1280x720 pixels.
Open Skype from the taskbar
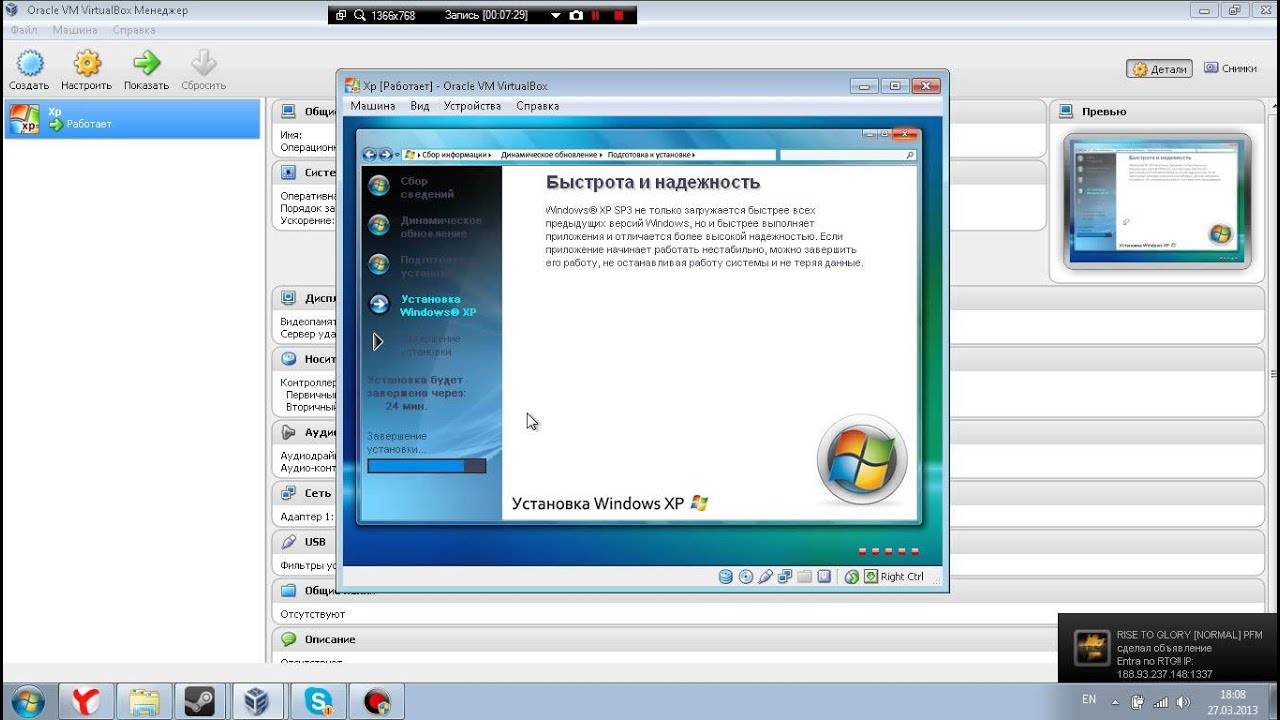click(x=319, y=702)
